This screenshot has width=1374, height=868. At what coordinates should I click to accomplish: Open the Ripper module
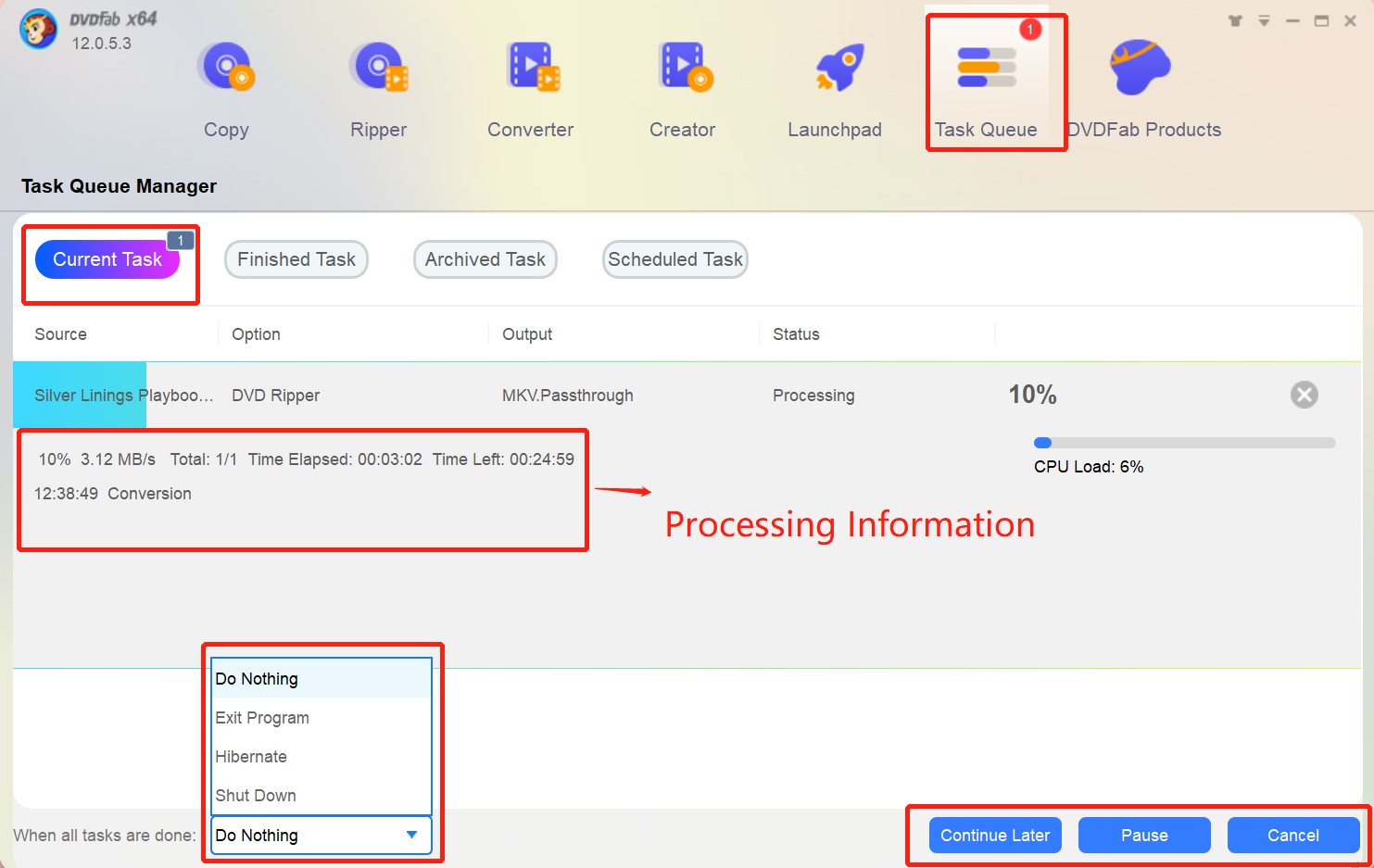[378, 89]
